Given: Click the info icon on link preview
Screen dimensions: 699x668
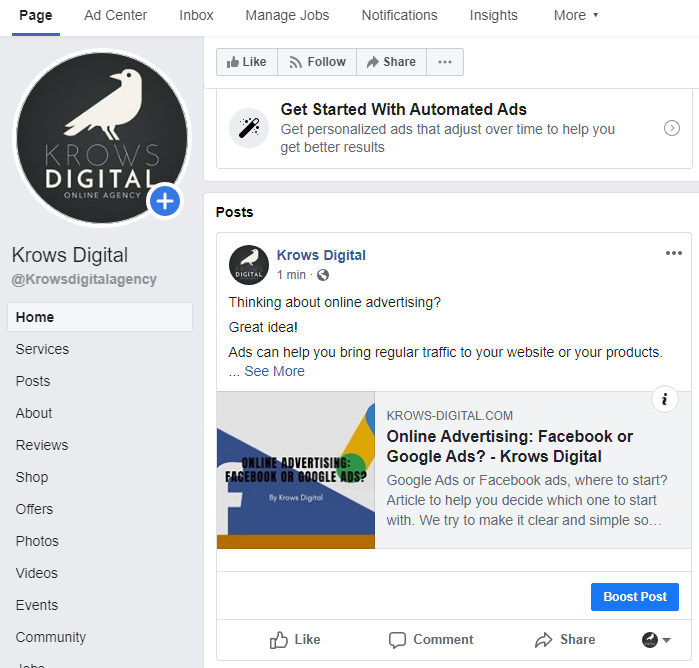Looking at the screenshot, I should click(x=665, y=399).
